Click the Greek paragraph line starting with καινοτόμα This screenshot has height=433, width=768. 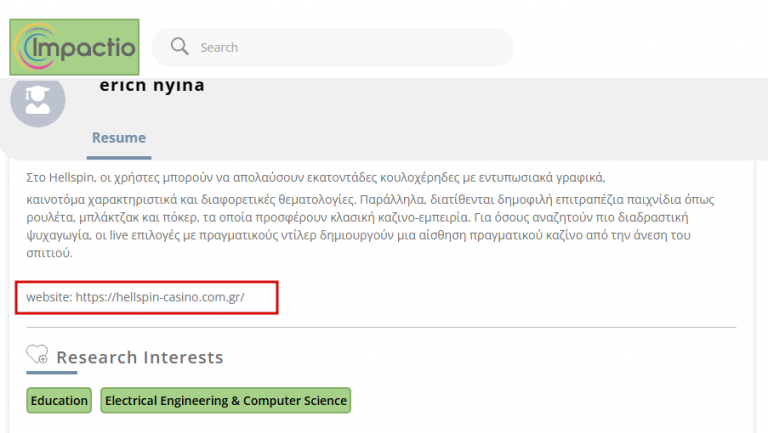[x=300, y=199]
